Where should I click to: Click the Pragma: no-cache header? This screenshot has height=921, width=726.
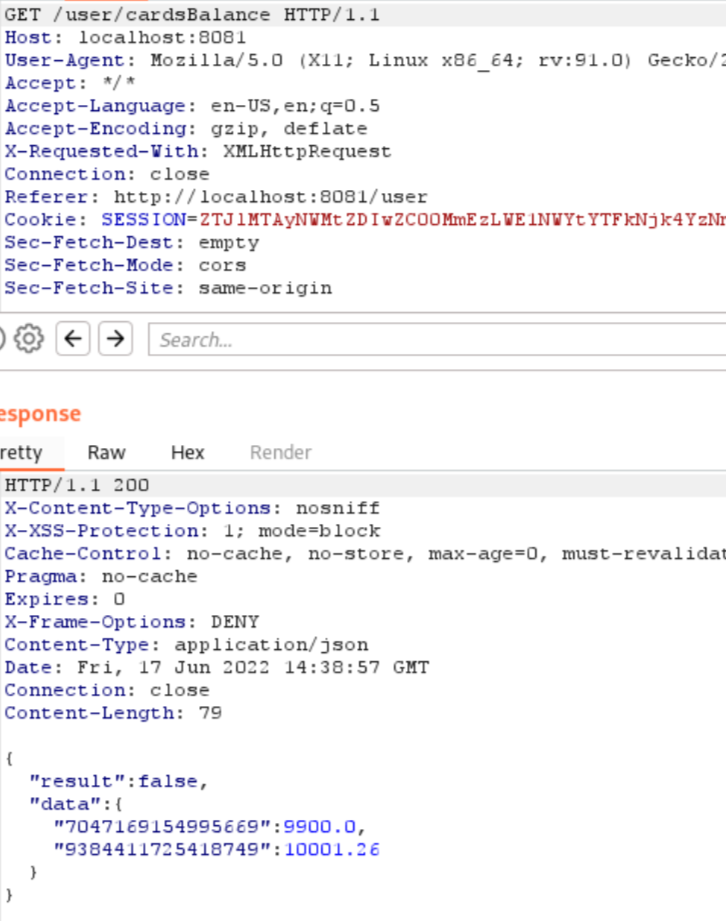101,576
